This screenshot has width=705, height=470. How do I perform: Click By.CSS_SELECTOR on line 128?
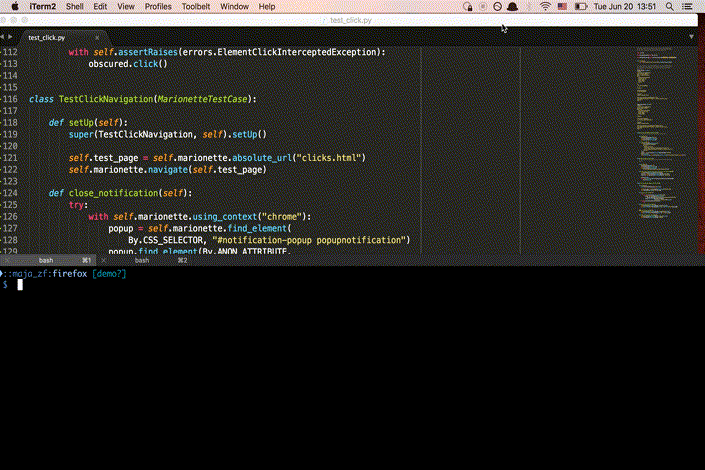165,240
